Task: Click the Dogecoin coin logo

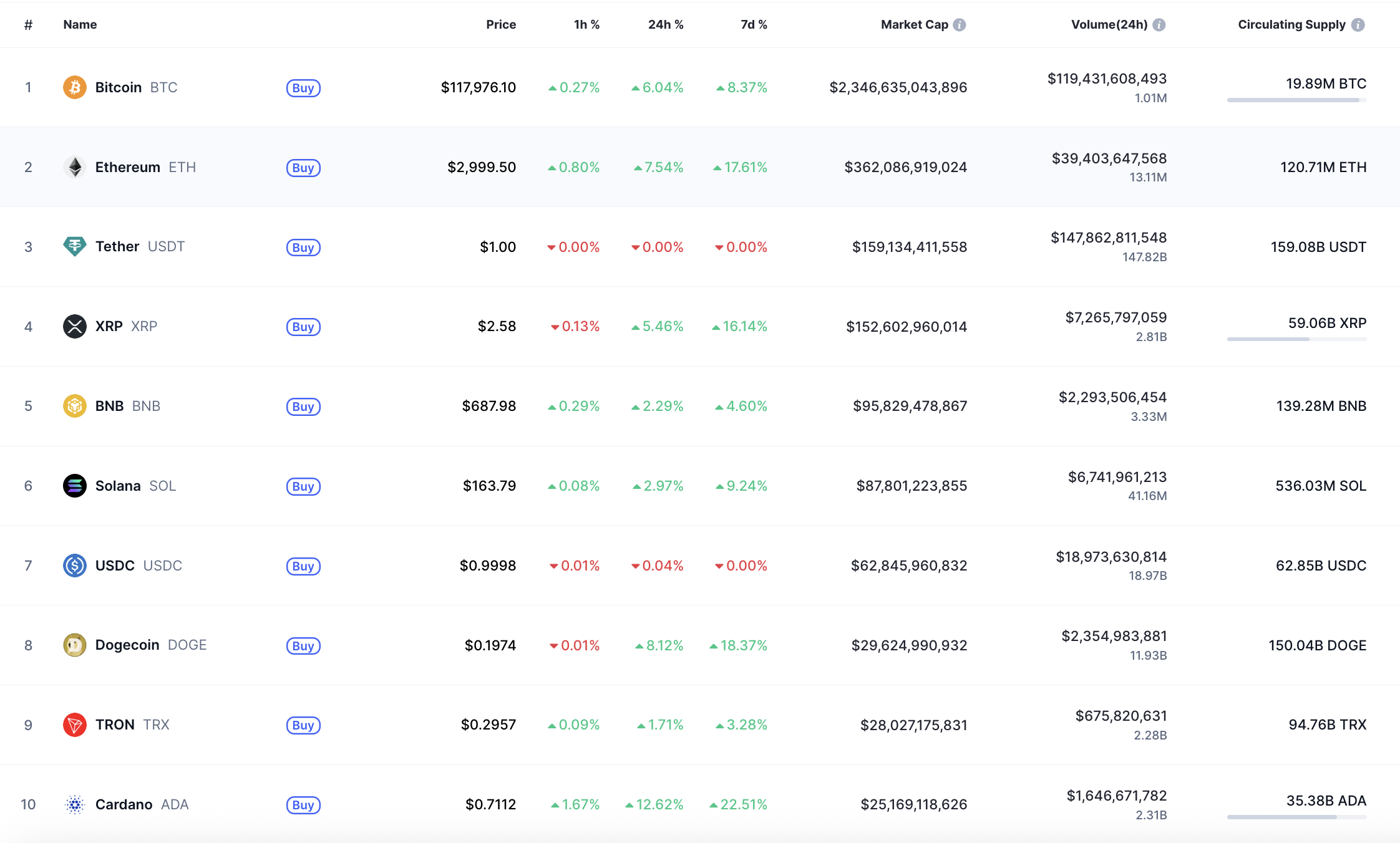Action: click(75, 645)
